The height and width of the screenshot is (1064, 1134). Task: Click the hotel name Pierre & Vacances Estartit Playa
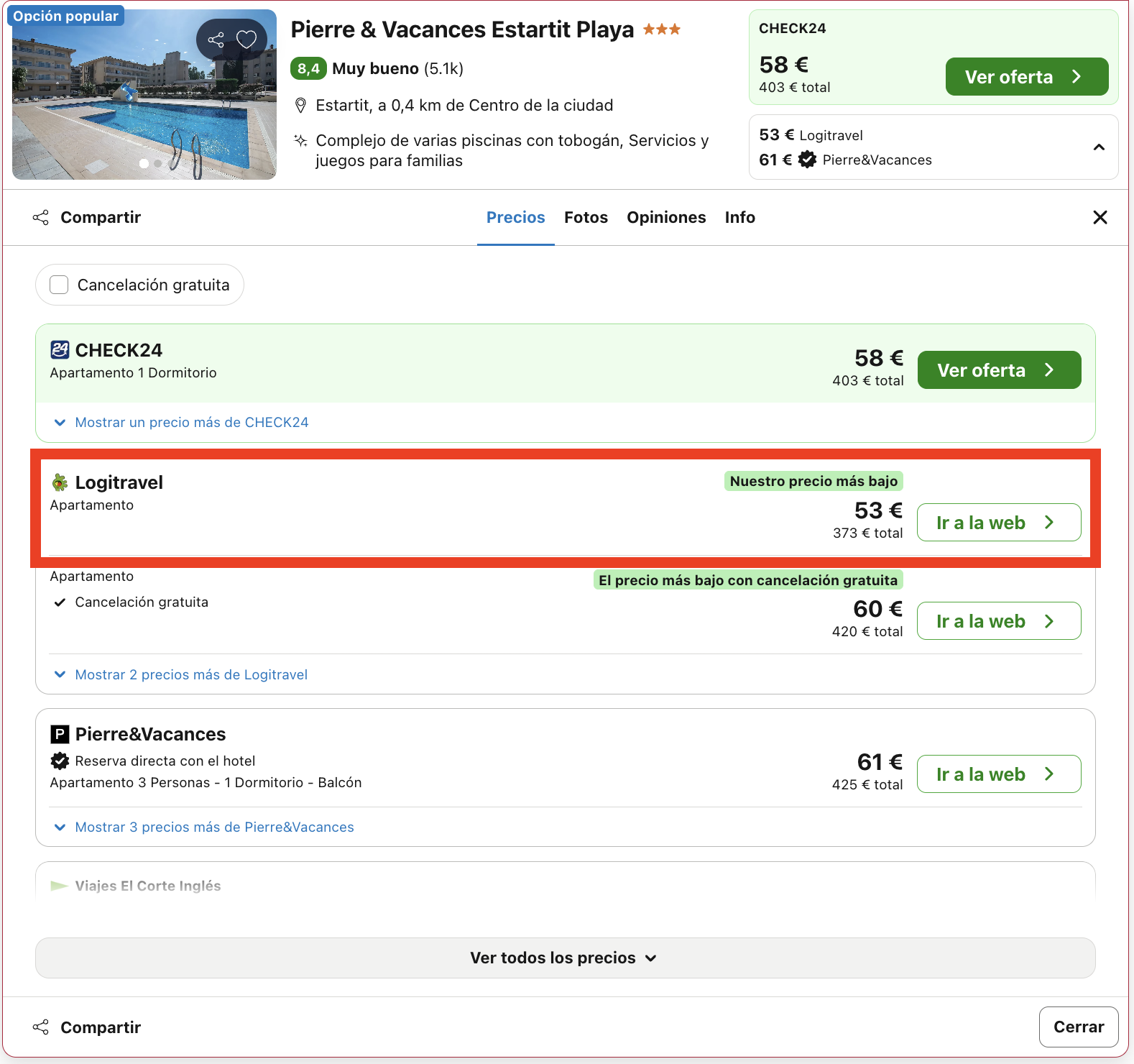[x=462, y=29]
